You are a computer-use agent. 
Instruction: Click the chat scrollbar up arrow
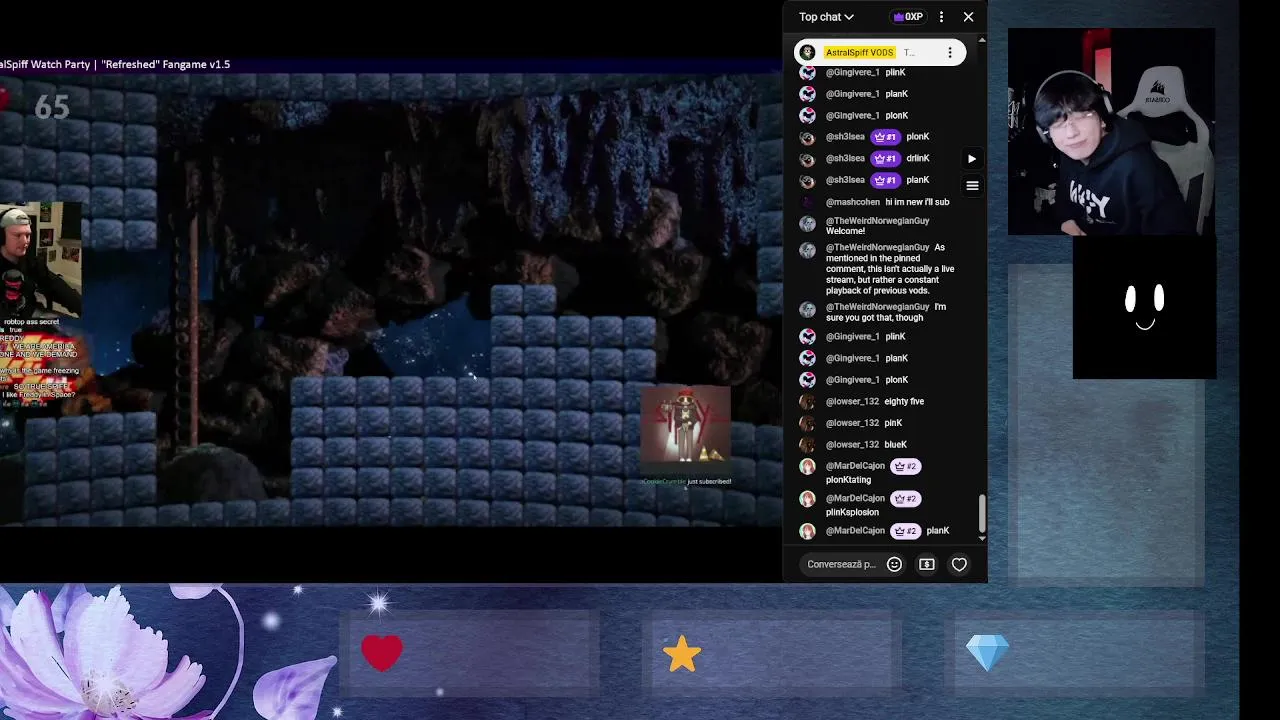tap(982, 41)
